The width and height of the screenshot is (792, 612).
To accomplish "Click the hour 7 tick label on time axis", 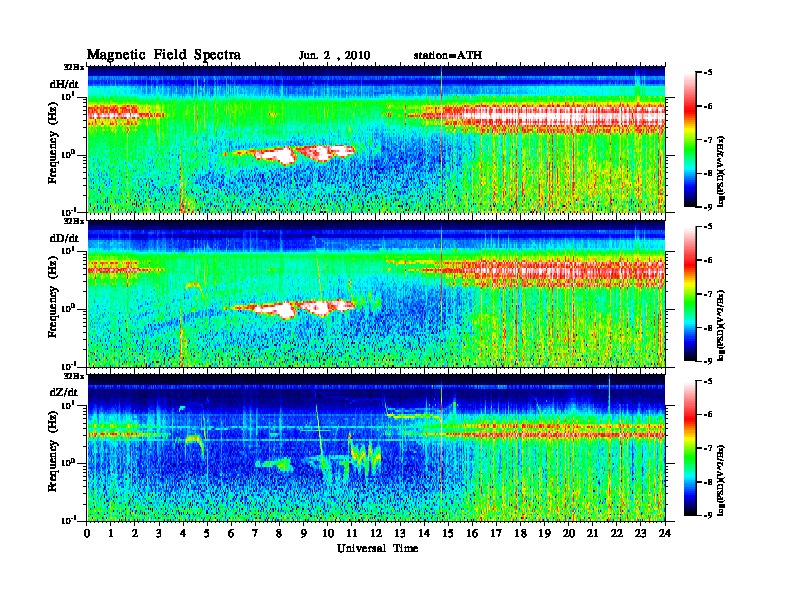I will [256, 534].
